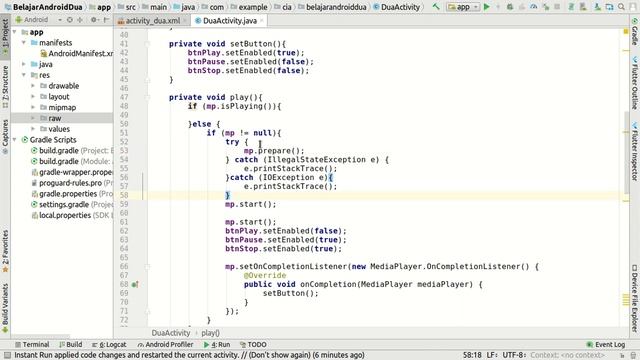
Task: Open the 6: Logcat tool window
Action: pos(109,344)
